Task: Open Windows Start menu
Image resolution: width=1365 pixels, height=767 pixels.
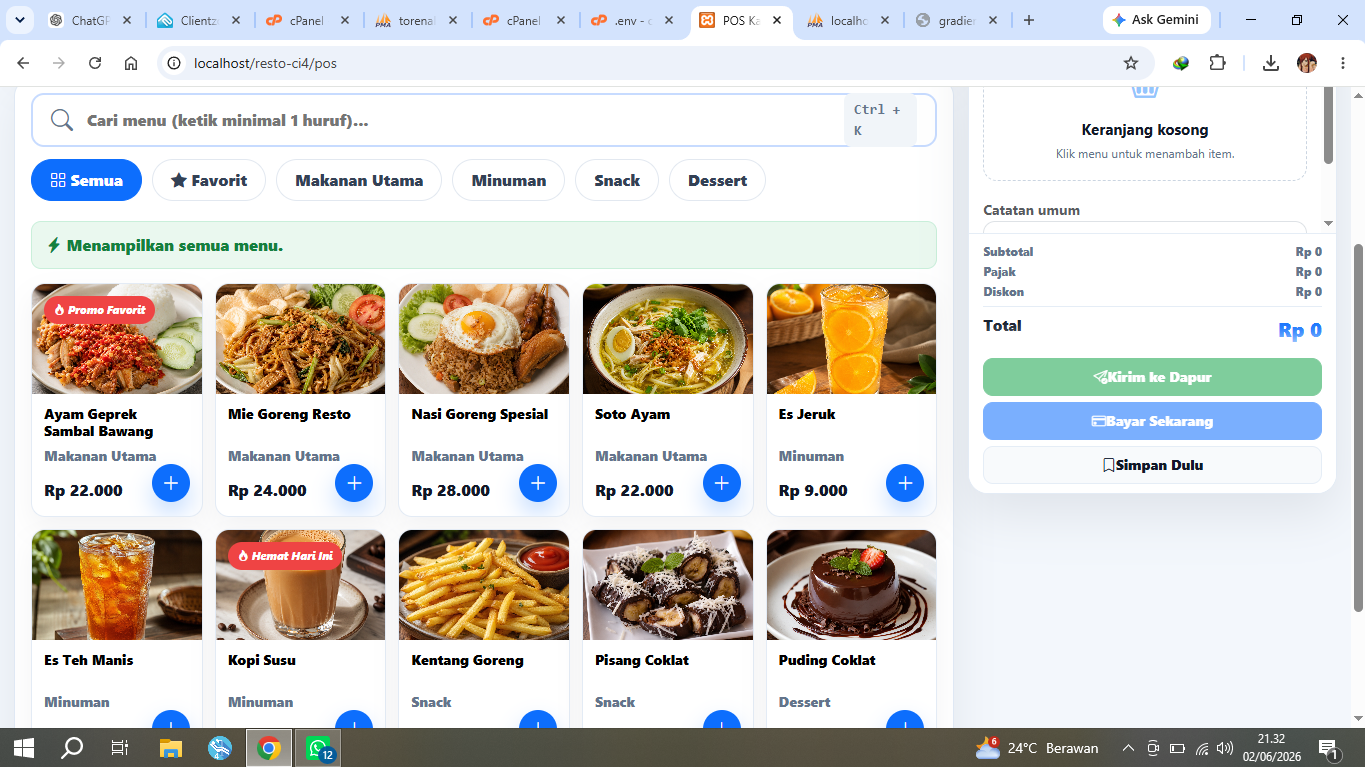Action: pos(23,747)
